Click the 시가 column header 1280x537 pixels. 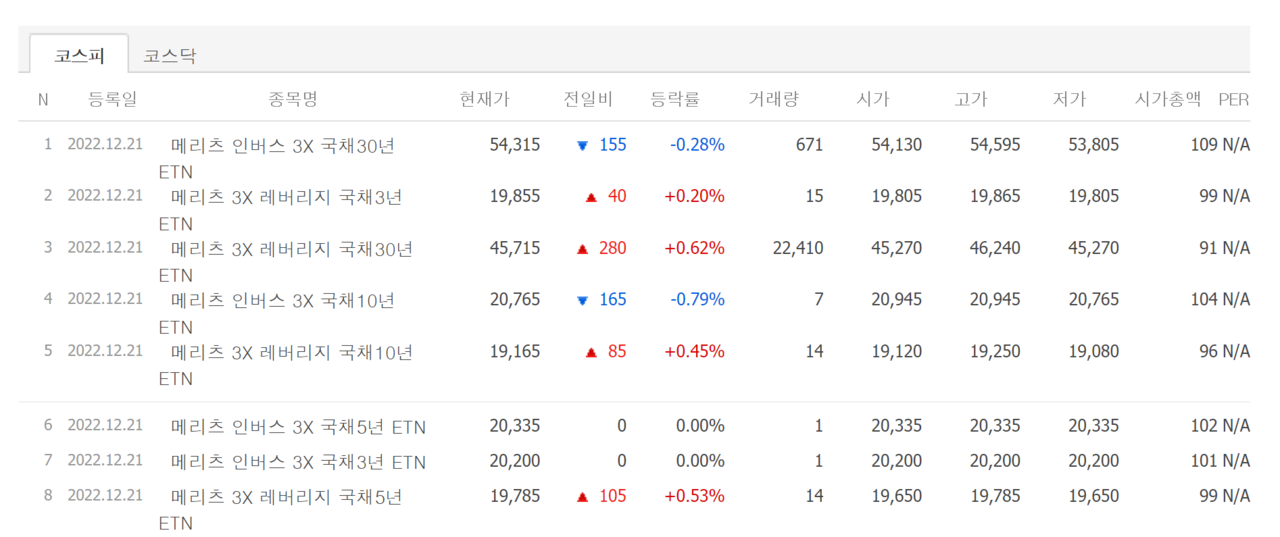pyautogui.click(x=873, y=100)
